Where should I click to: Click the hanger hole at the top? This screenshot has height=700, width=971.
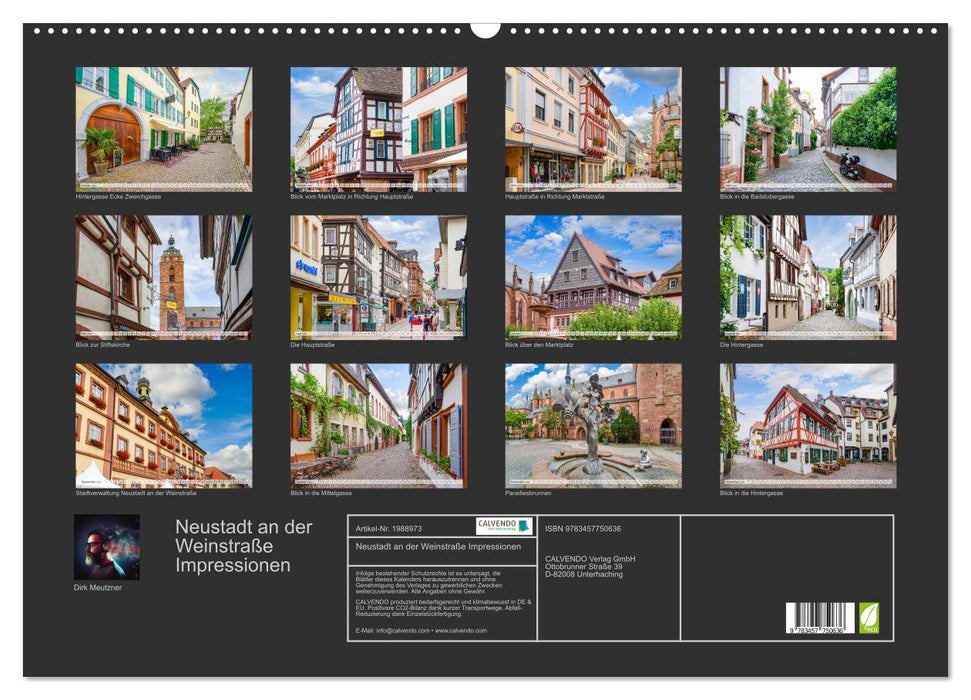click(485, 30)
